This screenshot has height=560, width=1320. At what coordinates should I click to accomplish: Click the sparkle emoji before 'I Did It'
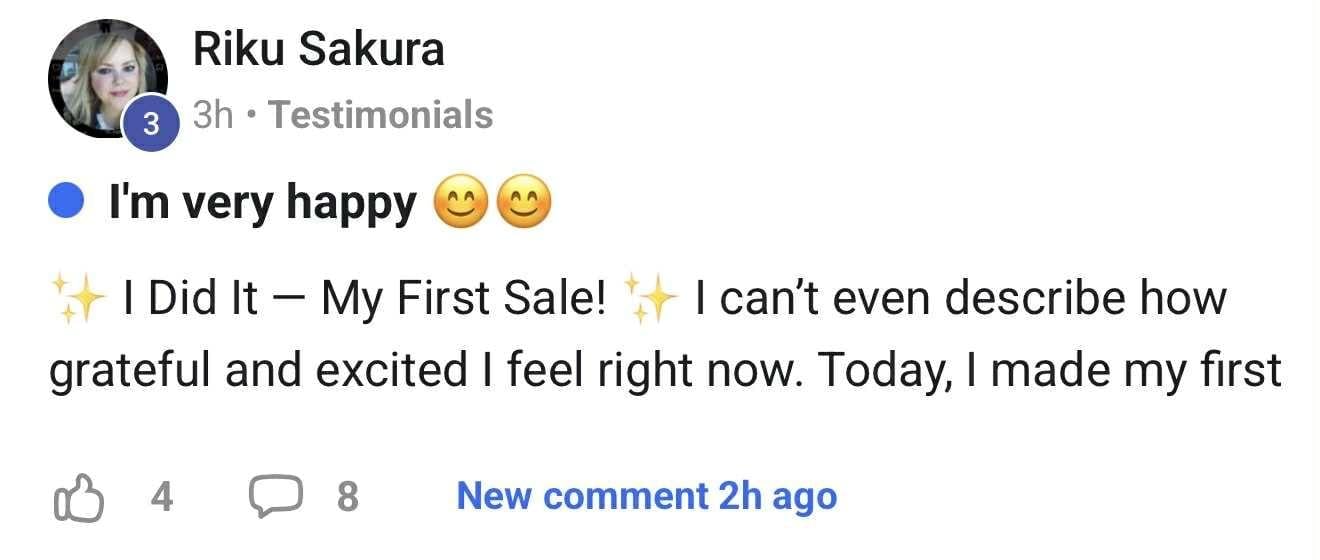coord(78,299)
